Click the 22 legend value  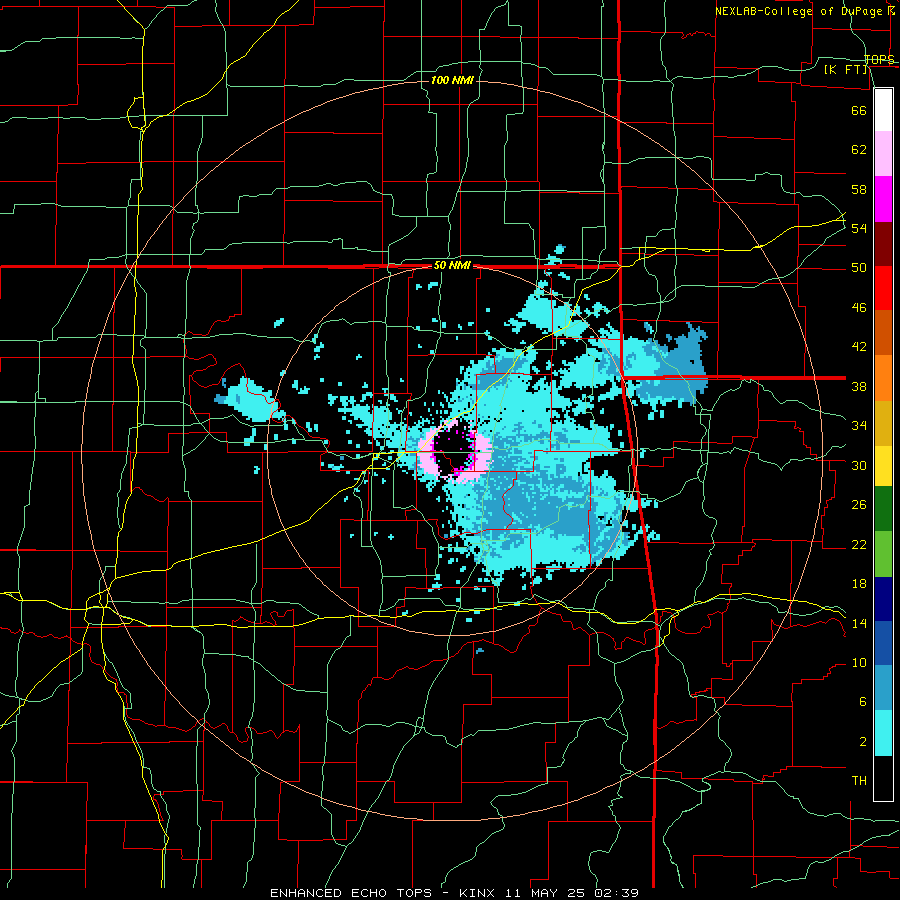click(859, 544)
